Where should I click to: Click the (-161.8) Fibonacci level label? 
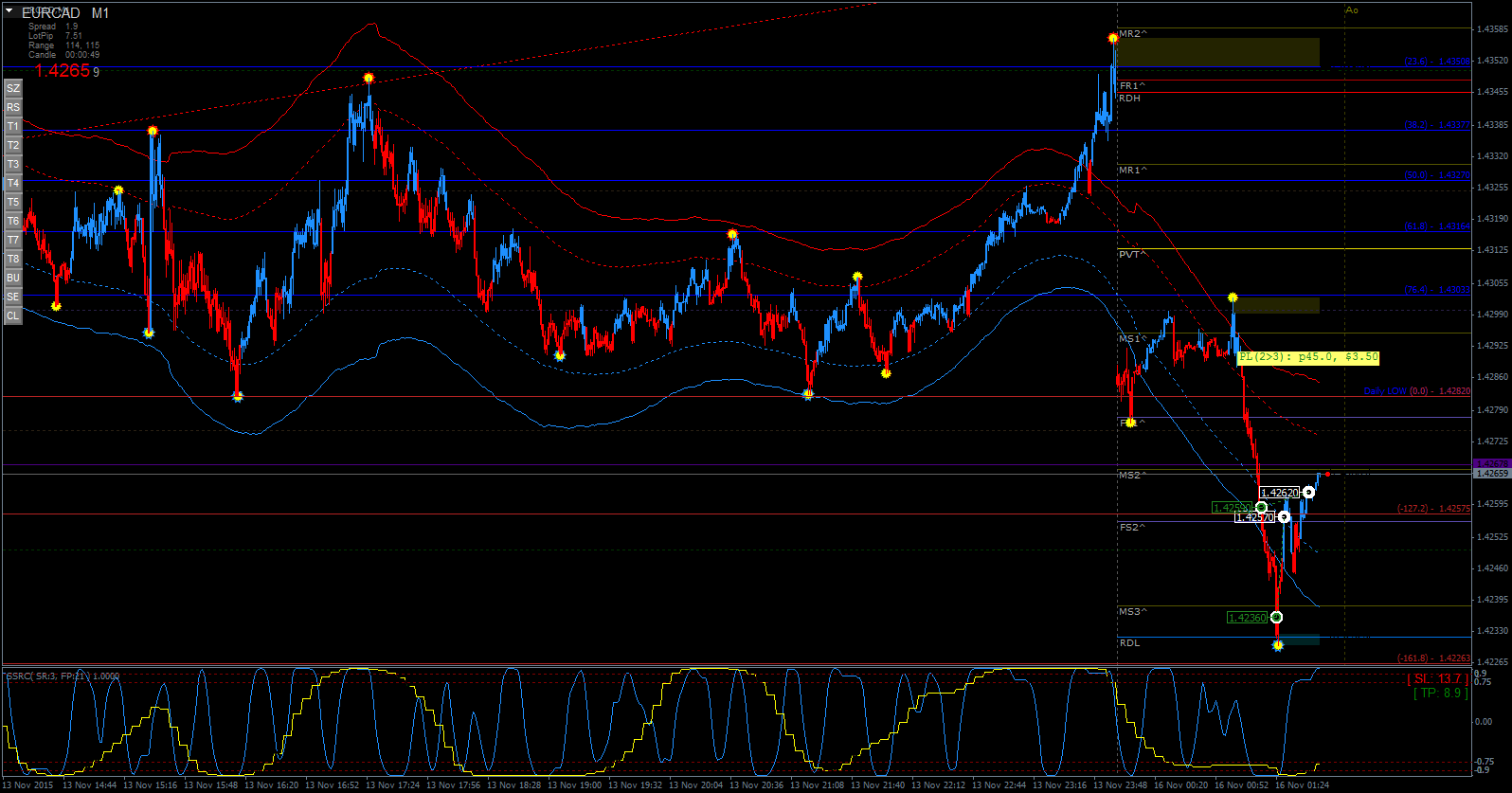(x=1434, y=658)
